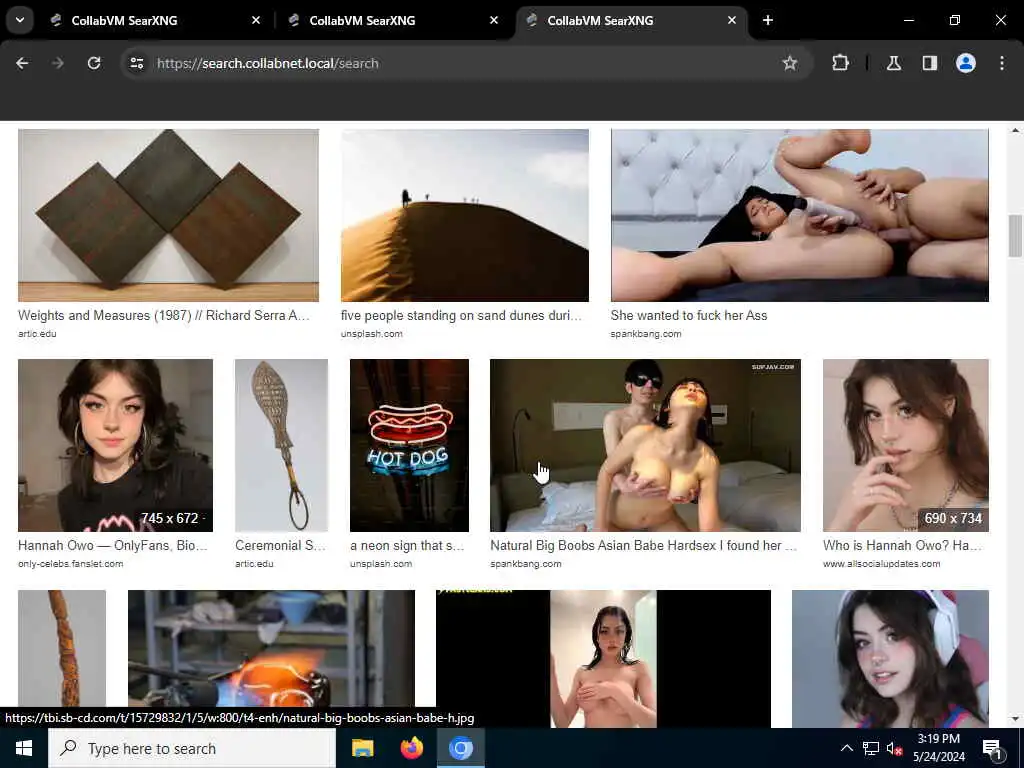The image size is (1024, 768).
Task: Visit only-celebs.fanslet.com source link
Action: 71,564
